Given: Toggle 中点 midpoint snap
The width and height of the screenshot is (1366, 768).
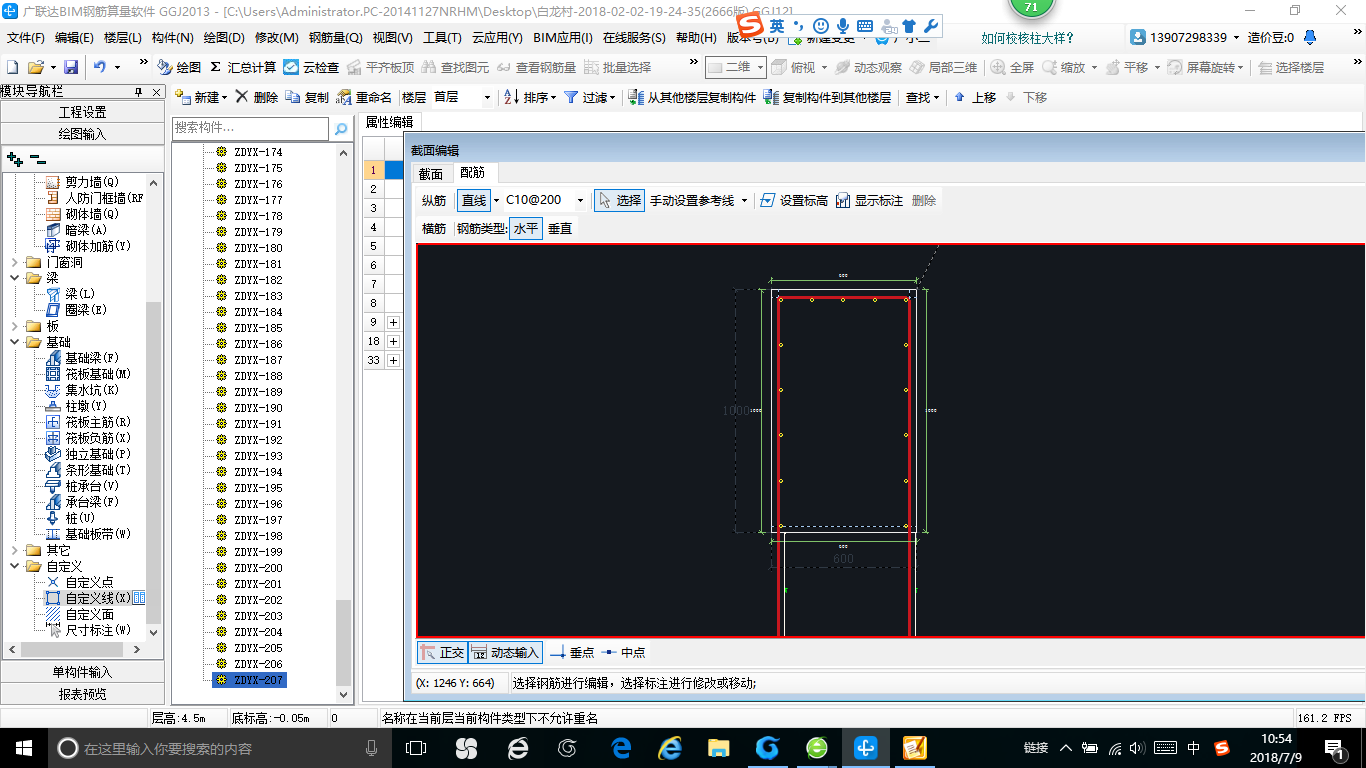Looking at the screenshot, I should [623, 652].
